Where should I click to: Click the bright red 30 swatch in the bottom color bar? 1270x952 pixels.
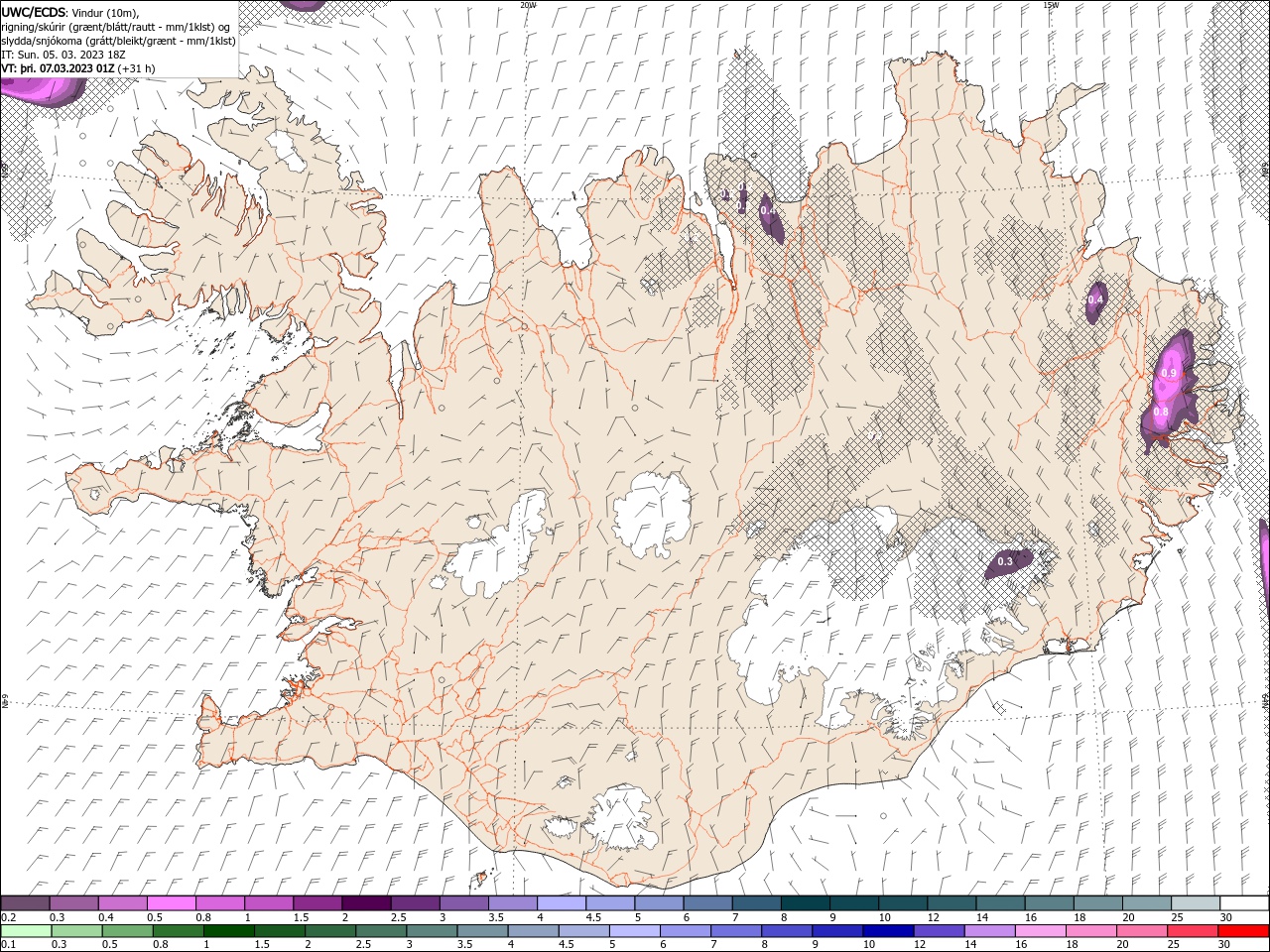(x=1243, y=930)
